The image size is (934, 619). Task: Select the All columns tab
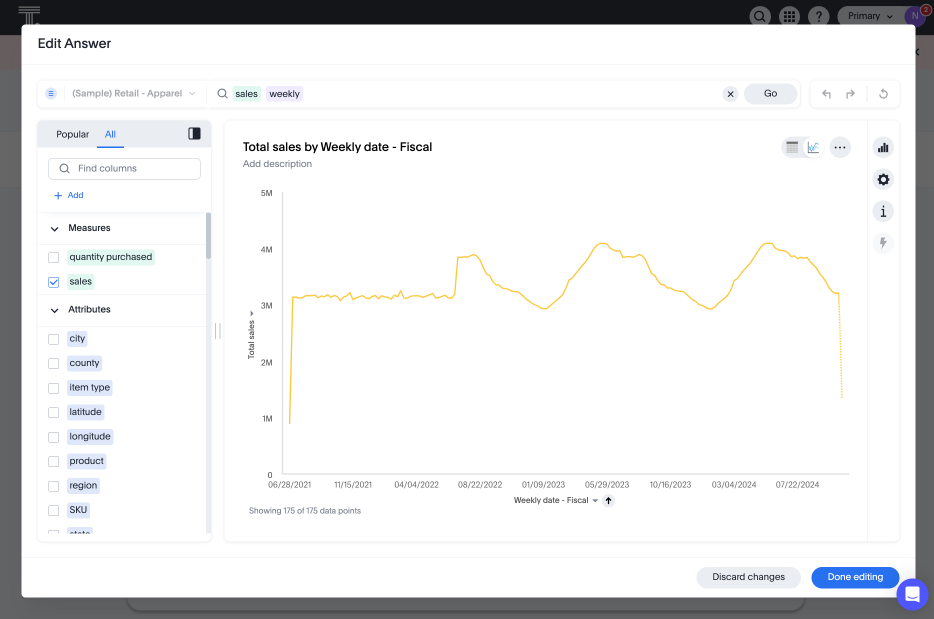click(110, 134)
